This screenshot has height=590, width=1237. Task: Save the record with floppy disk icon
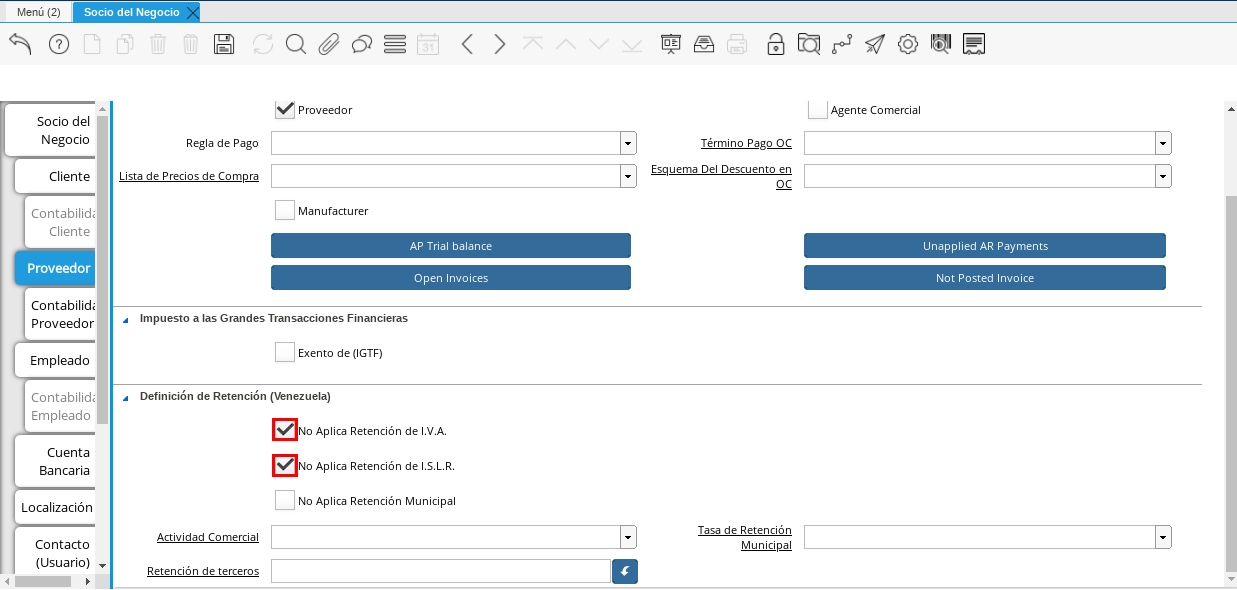tap(224, 44)
